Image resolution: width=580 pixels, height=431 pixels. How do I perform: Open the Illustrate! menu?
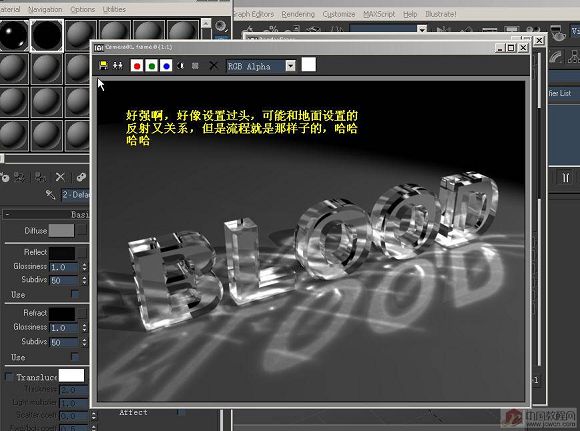pyautogui.click(x=441, y=14)
